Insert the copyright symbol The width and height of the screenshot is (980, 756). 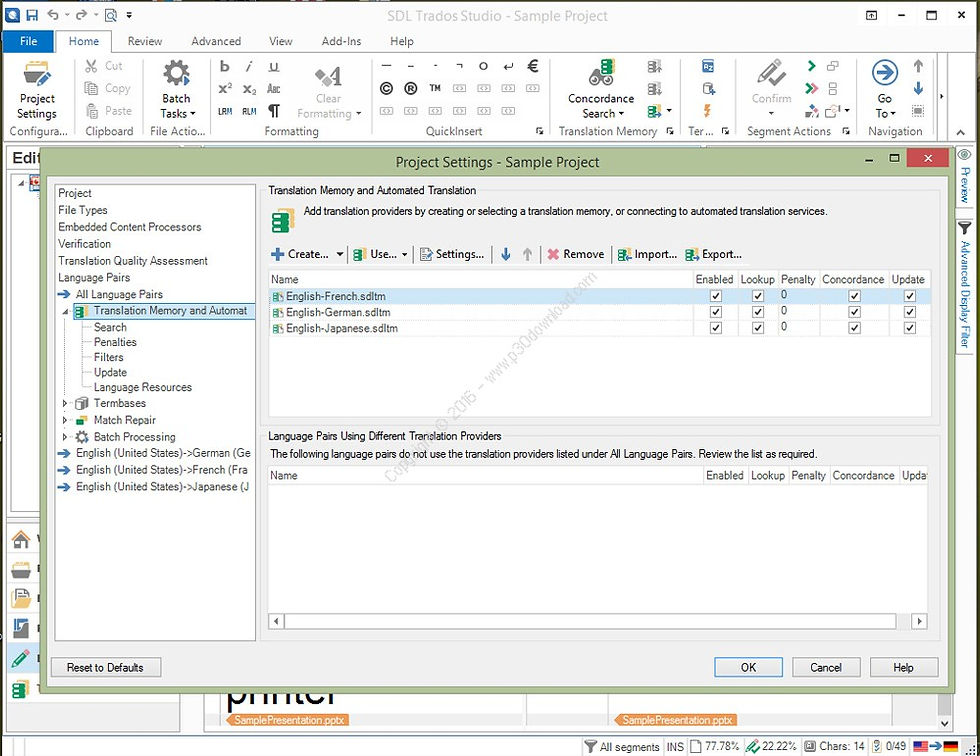coord(386,89)
